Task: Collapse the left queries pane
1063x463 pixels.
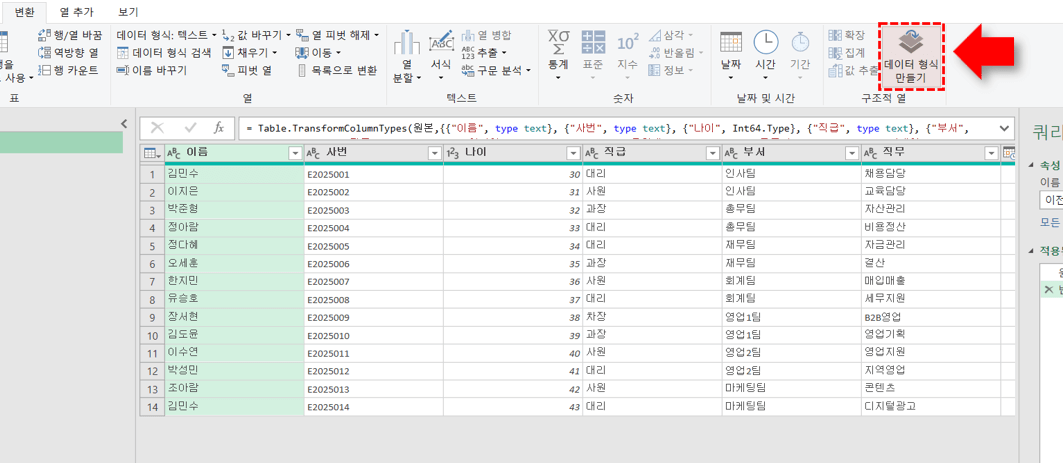Action: tap(124, 124)
